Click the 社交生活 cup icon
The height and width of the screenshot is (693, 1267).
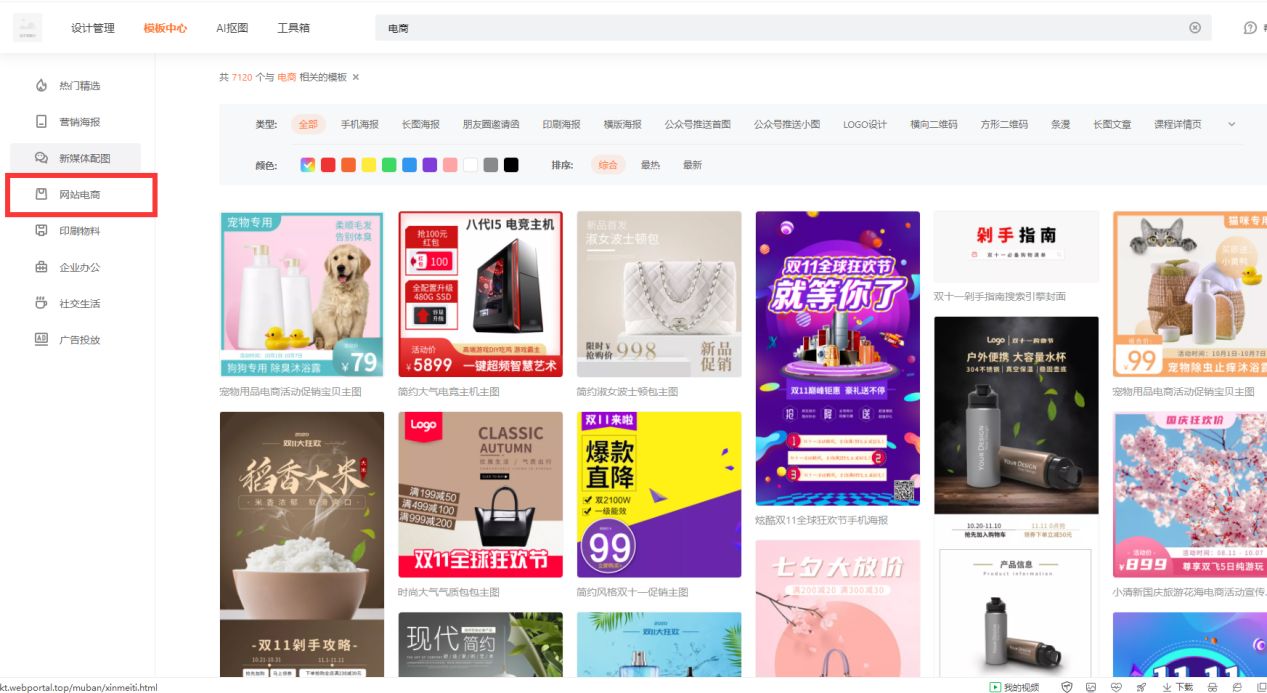point(40,303)
